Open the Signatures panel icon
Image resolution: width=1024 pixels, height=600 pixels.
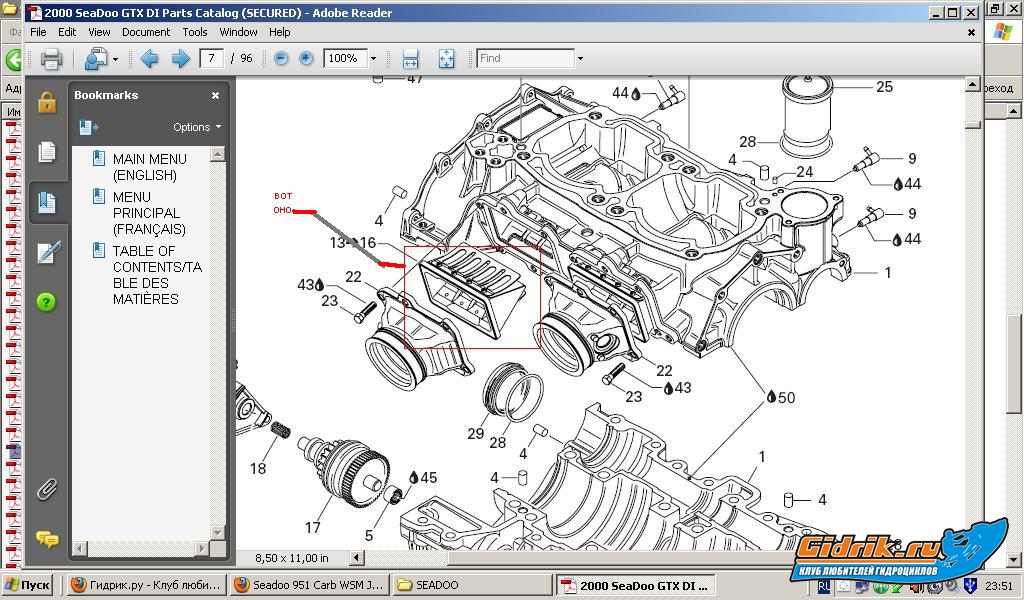point(48,253)
